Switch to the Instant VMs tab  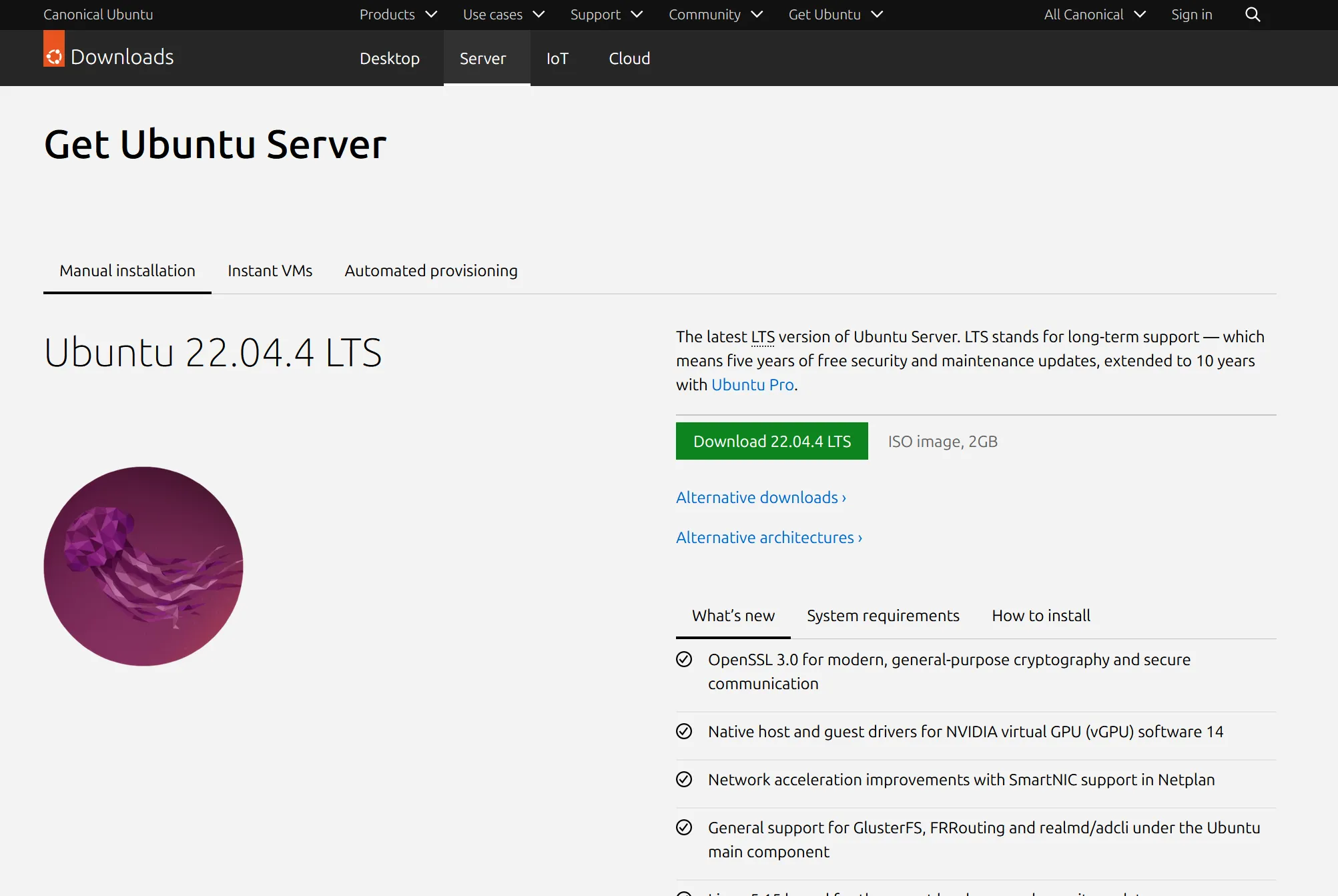tap(270, 271)
